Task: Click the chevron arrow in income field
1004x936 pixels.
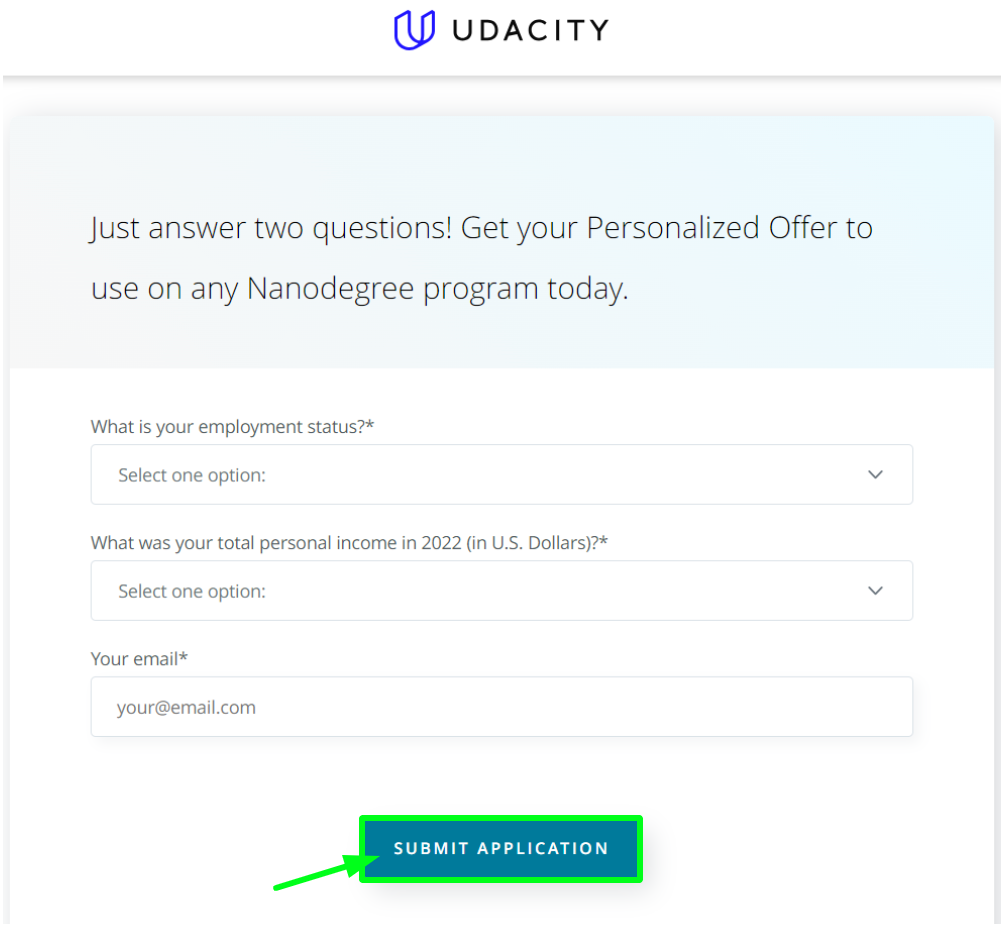Action: coord(875,590)
